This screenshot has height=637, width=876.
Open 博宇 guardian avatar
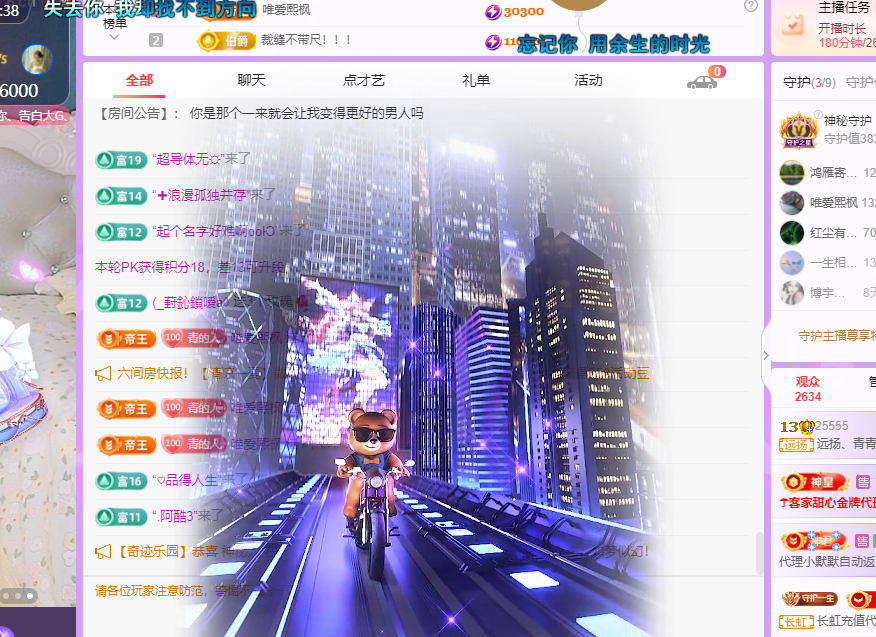pos(792,293)
